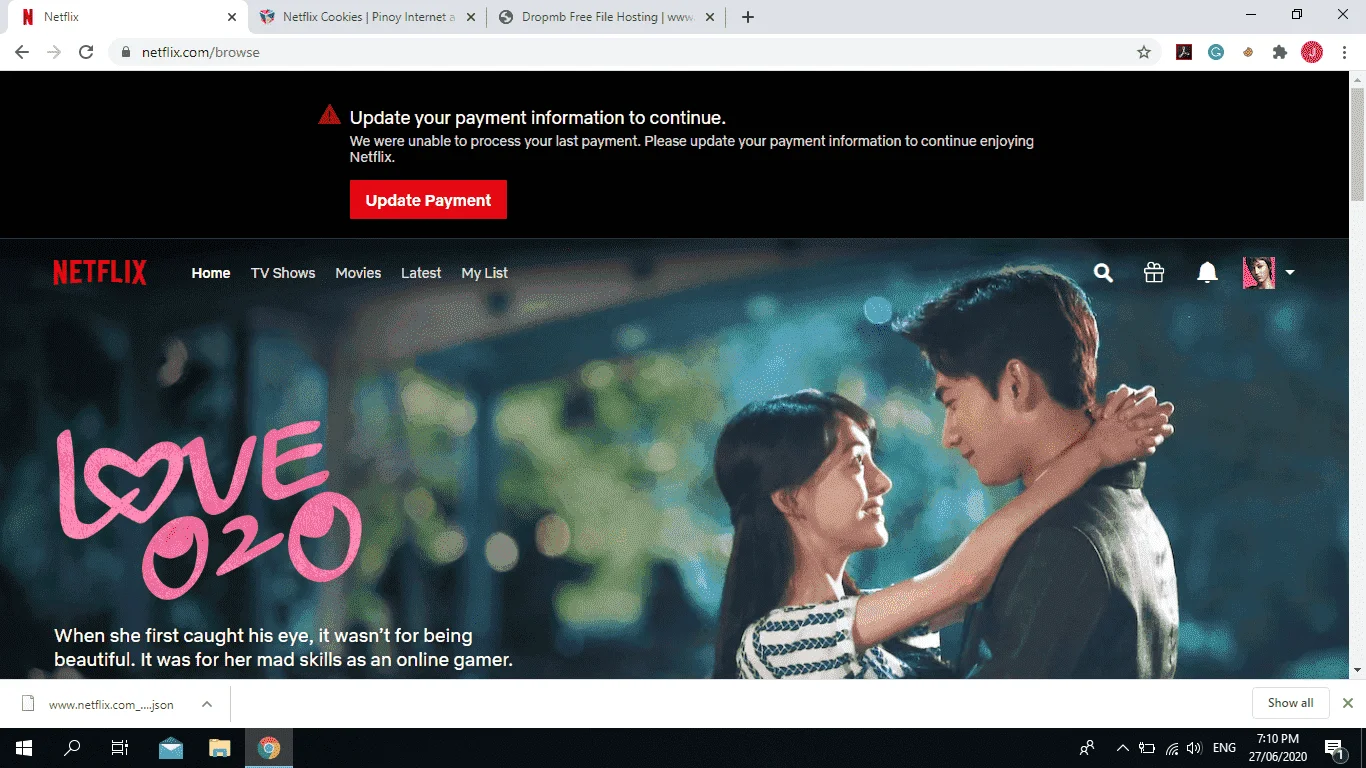This screenshot has width=1366, height=768.
Task: Open File Explorer from taskbar
Action: click(219, 748)
